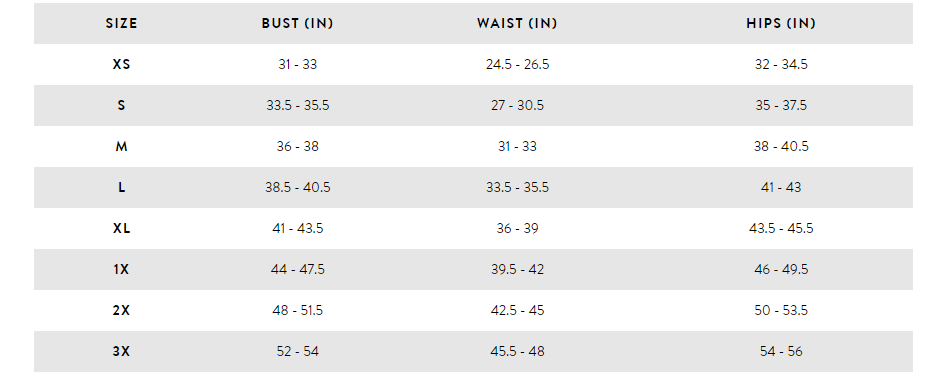Click hips value 54 - 56
Viewport: 946px width, 379px height.
(781, 351)
